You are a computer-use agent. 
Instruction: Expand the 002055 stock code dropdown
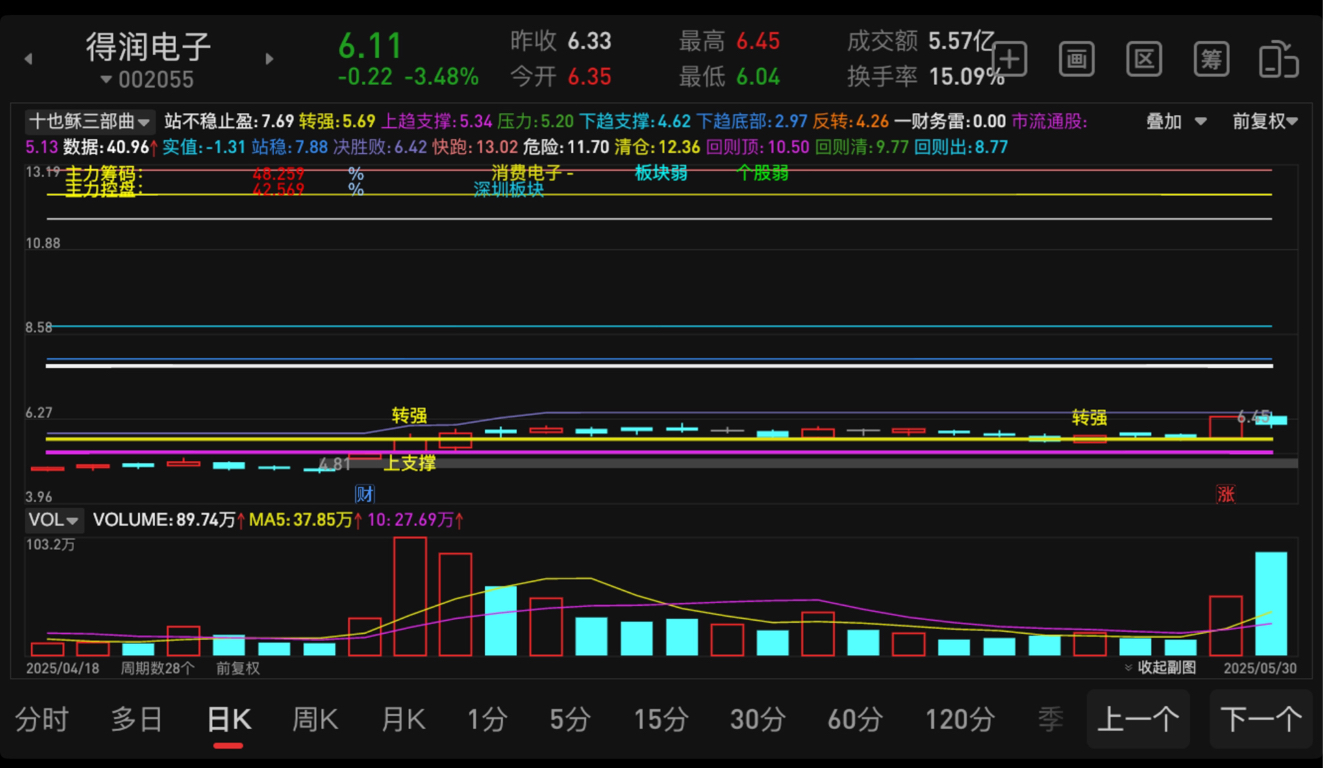point(147,80)
